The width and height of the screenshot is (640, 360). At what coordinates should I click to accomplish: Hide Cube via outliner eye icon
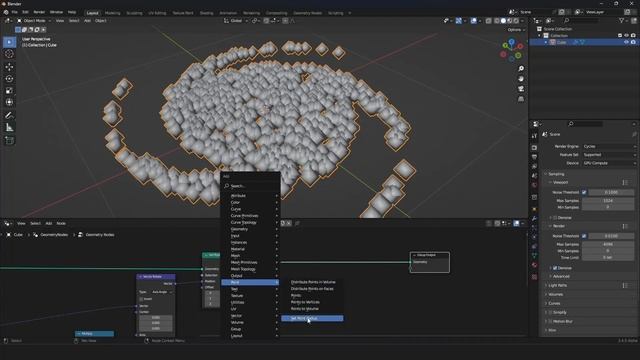(x=626, y=42)
